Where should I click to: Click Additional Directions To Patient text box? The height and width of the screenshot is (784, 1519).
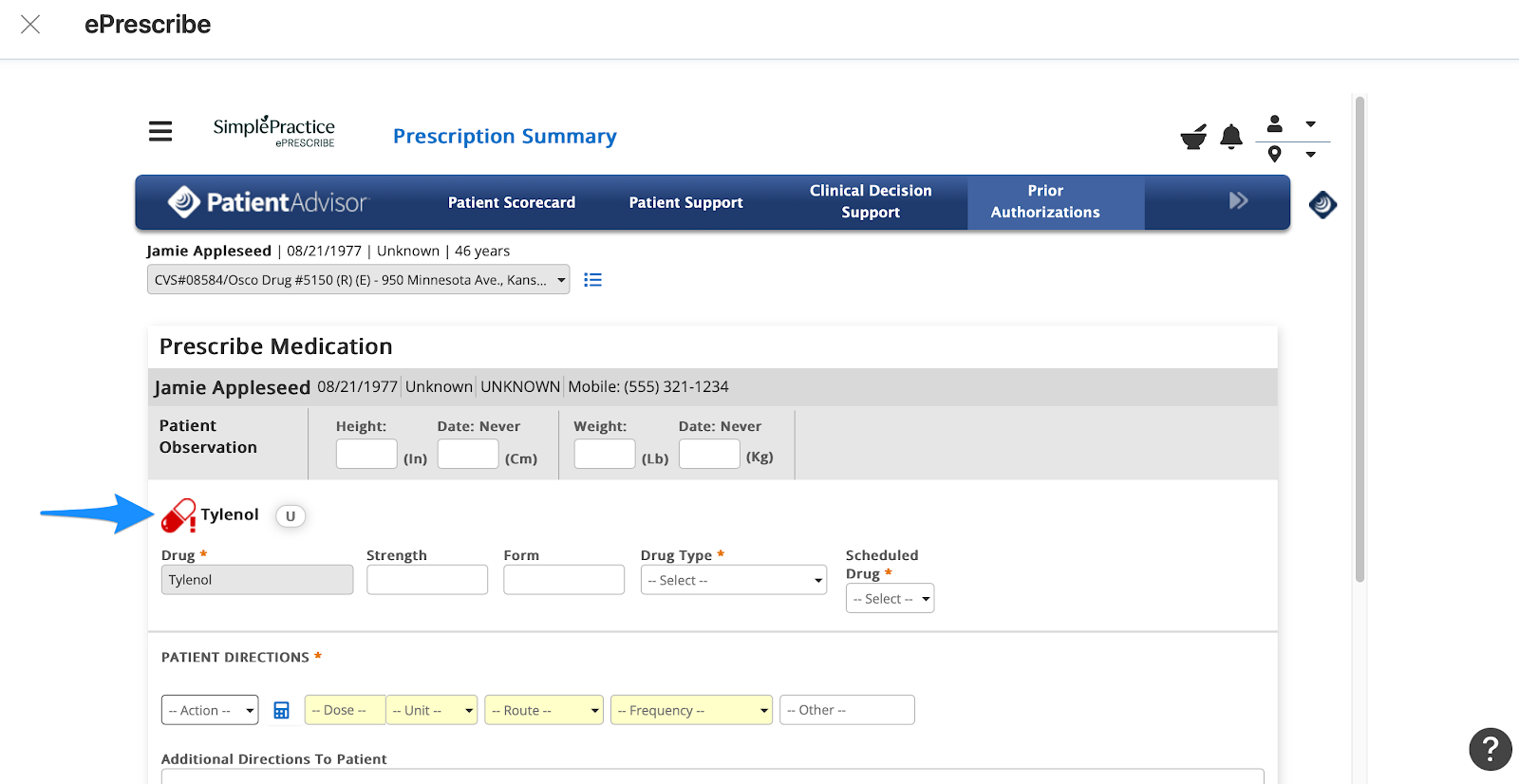point(712,776)
